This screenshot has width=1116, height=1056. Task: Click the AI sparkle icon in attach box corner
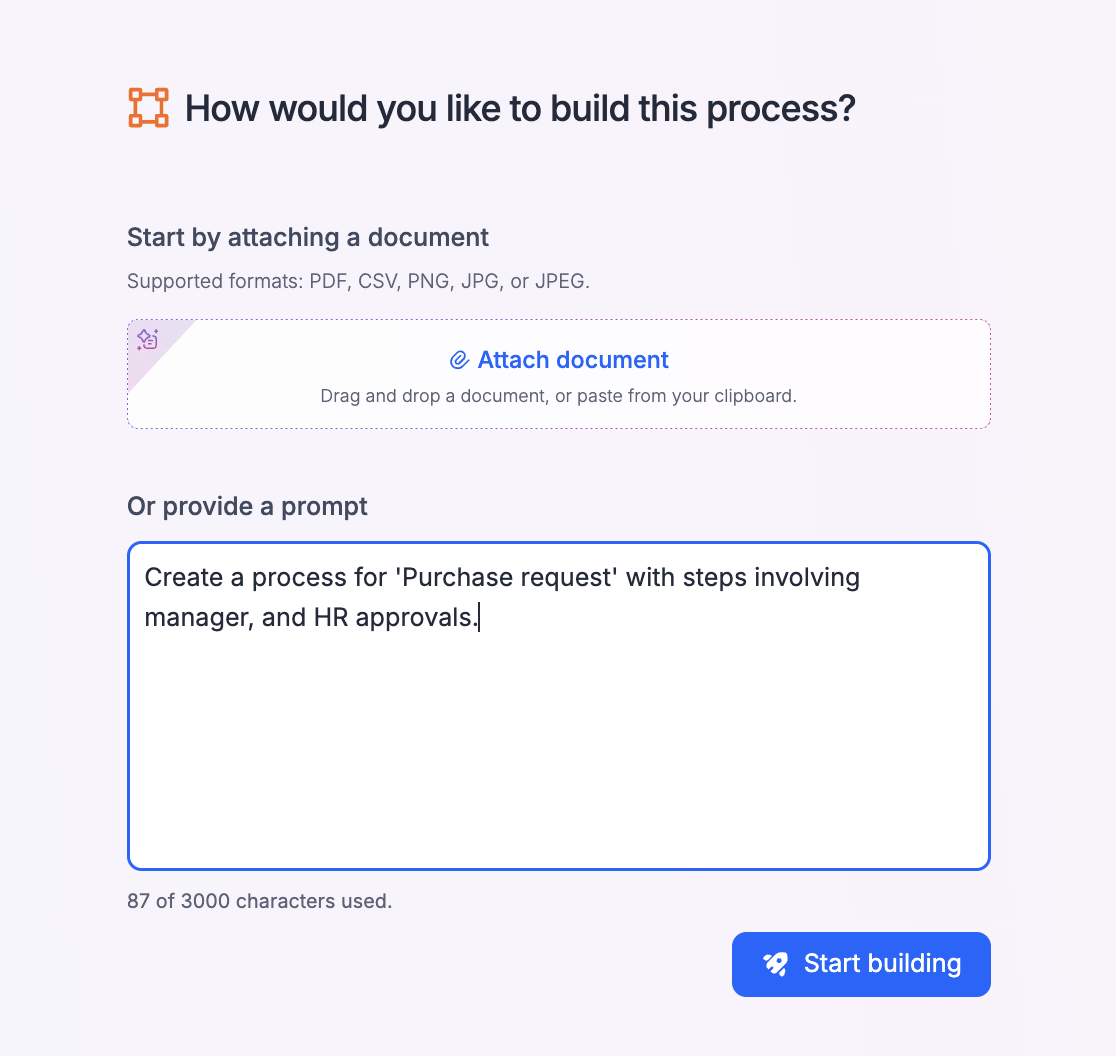[x=148, y=339]
